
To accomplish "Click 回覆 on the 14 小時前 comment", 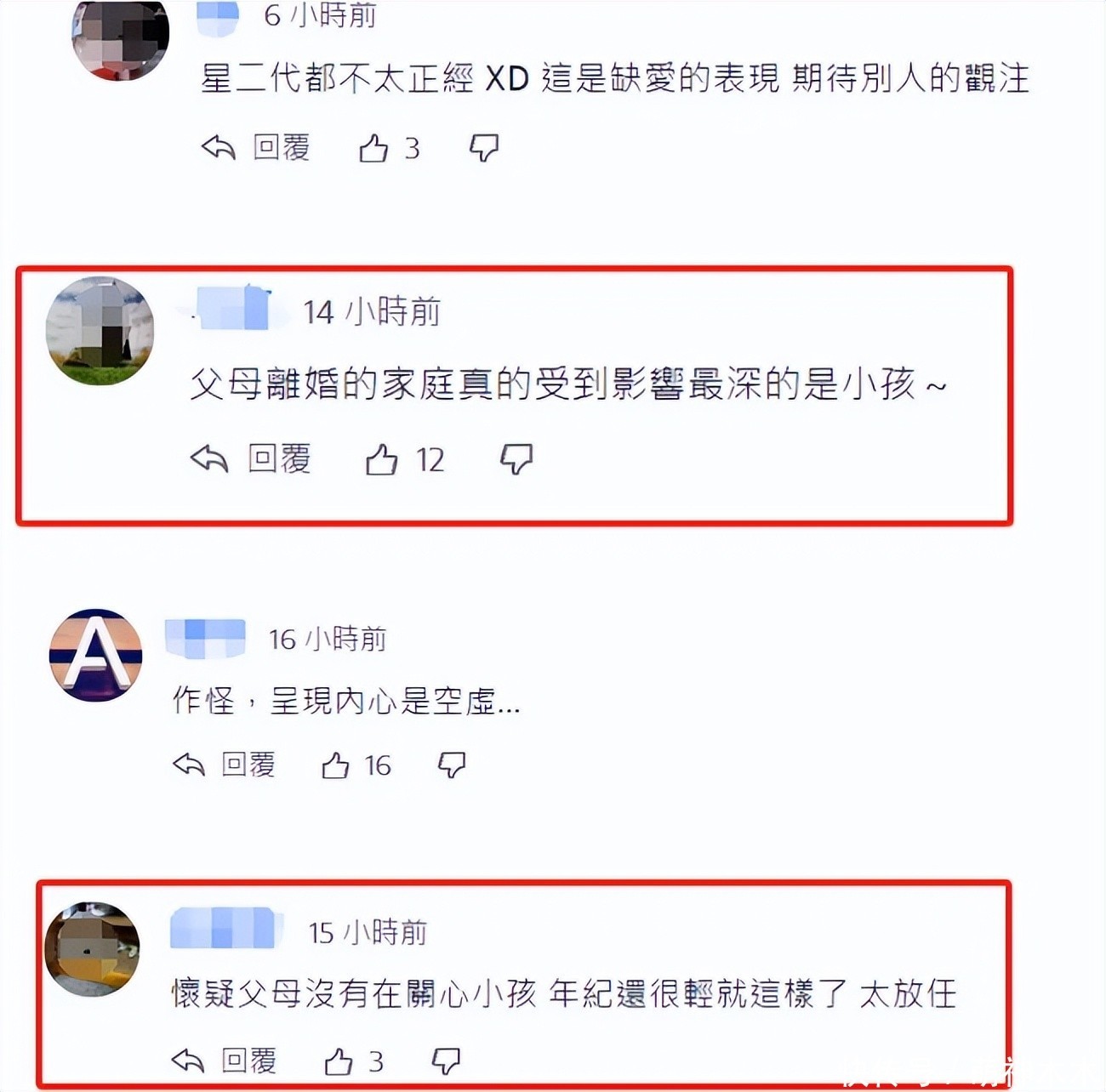I will pyautogui.click(x=279, y=459).
